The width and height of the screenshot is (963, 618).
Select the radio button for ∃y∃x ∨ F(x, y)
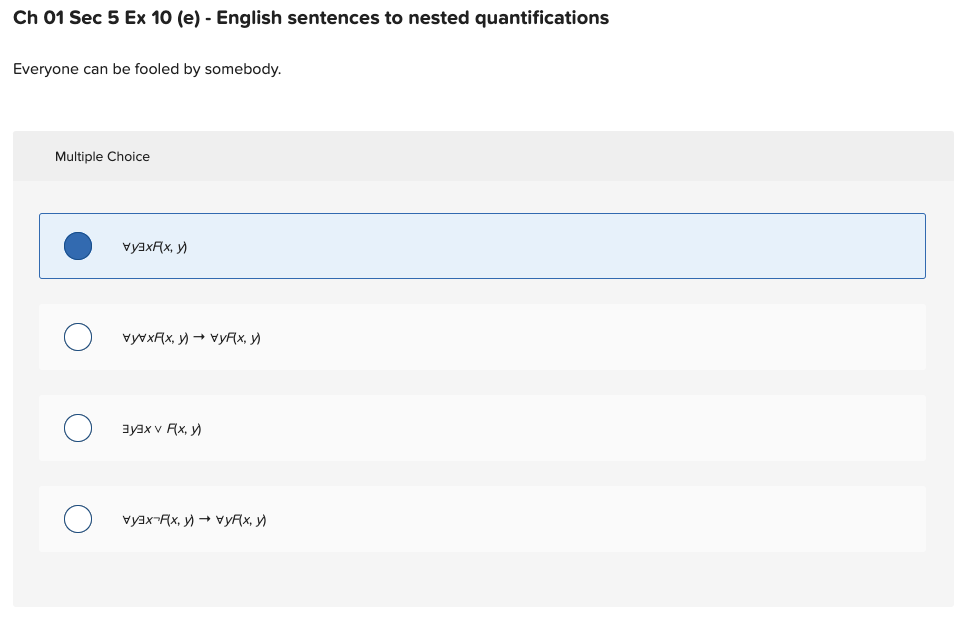(x=77, y=427)
